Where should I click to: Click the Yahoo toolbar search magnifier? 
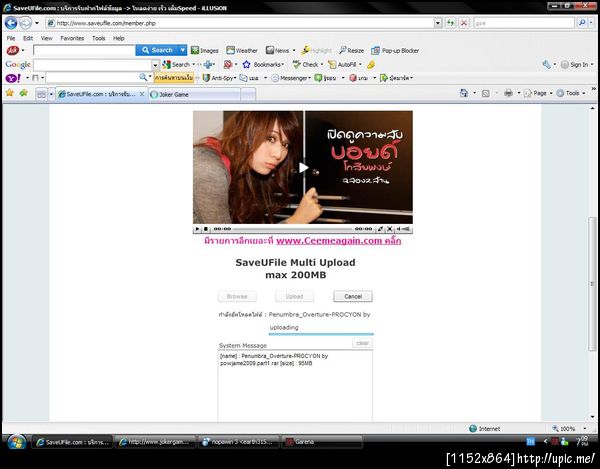pos(143,77)
